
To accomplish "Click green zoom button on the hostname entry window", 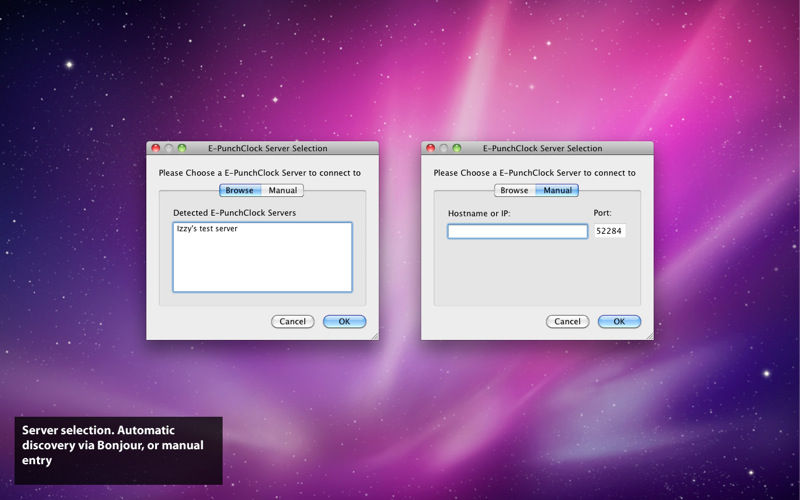I will 457,148.
